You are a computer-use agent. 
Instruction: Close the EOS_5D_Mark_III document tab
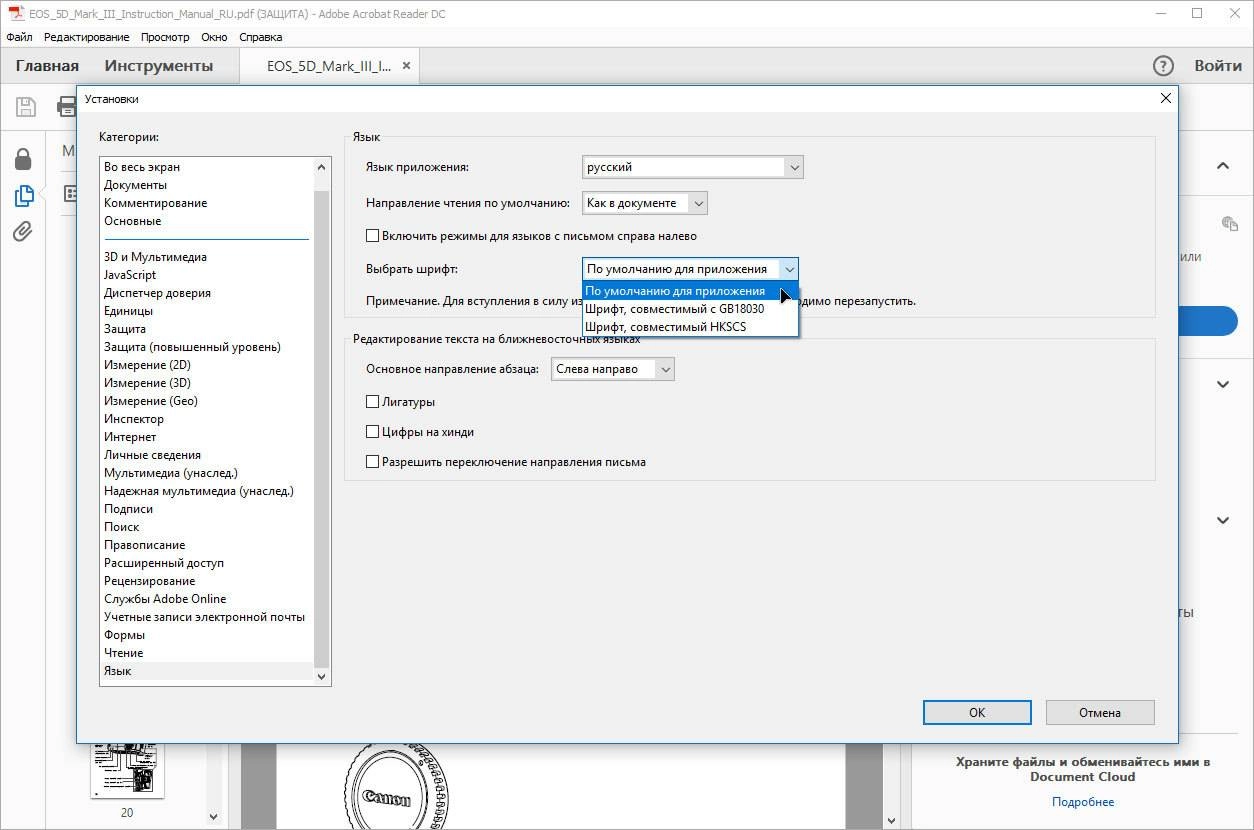406,66
